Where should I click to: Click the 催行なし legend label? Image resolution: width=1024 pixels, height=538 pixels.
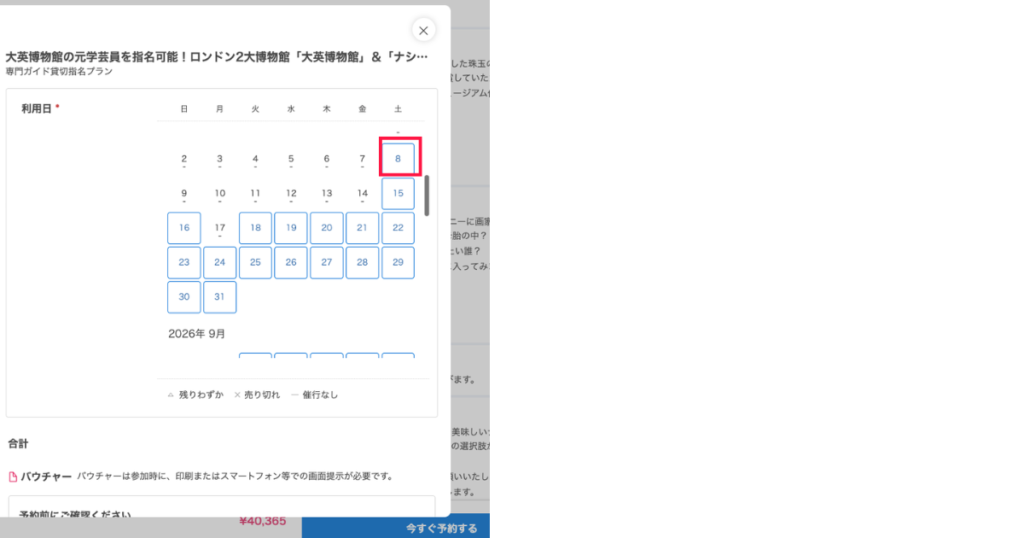320,395
